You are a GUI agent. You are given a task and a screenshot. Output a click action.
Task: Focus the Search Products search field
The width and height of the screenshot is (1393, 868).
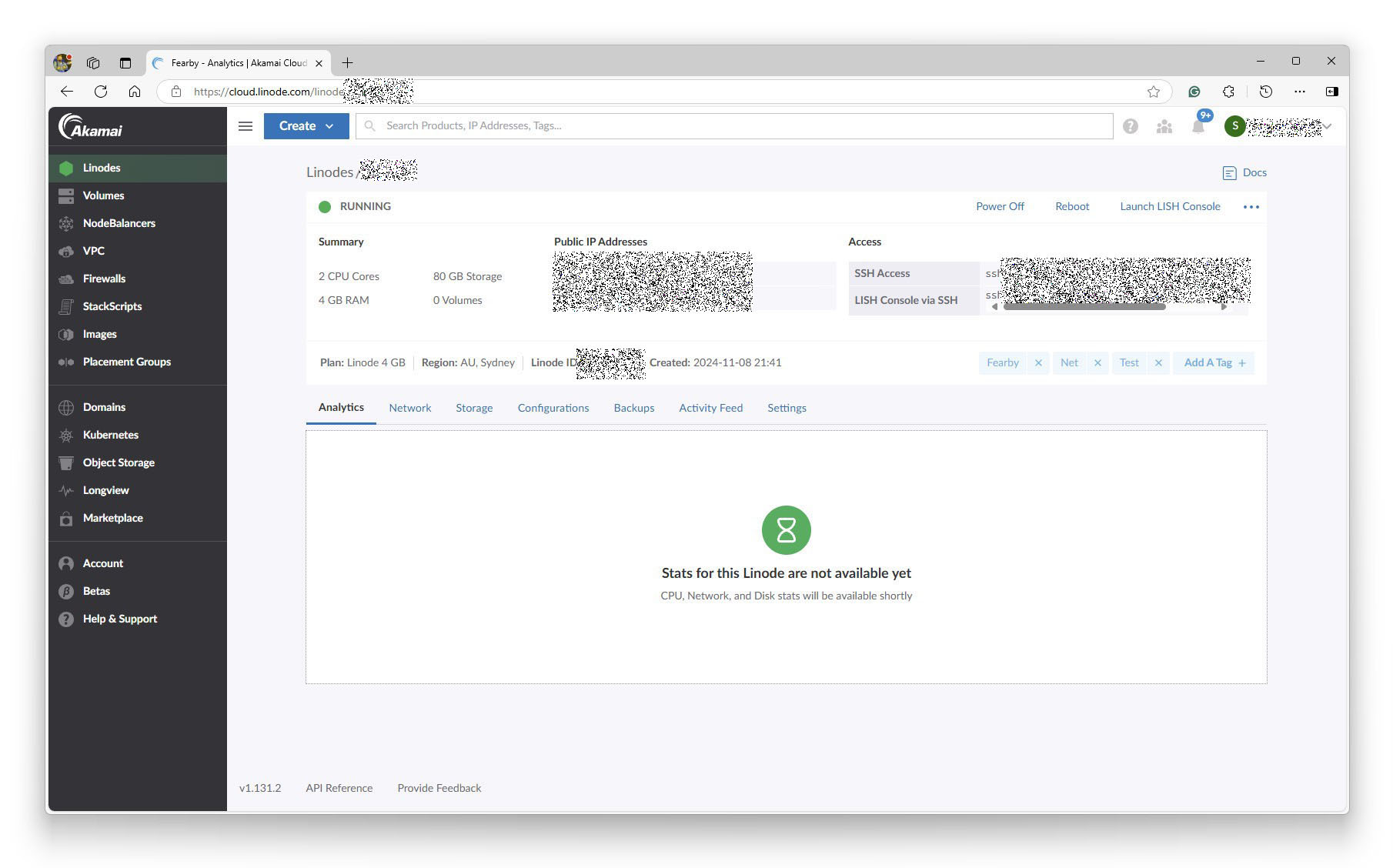coord(734,126)
